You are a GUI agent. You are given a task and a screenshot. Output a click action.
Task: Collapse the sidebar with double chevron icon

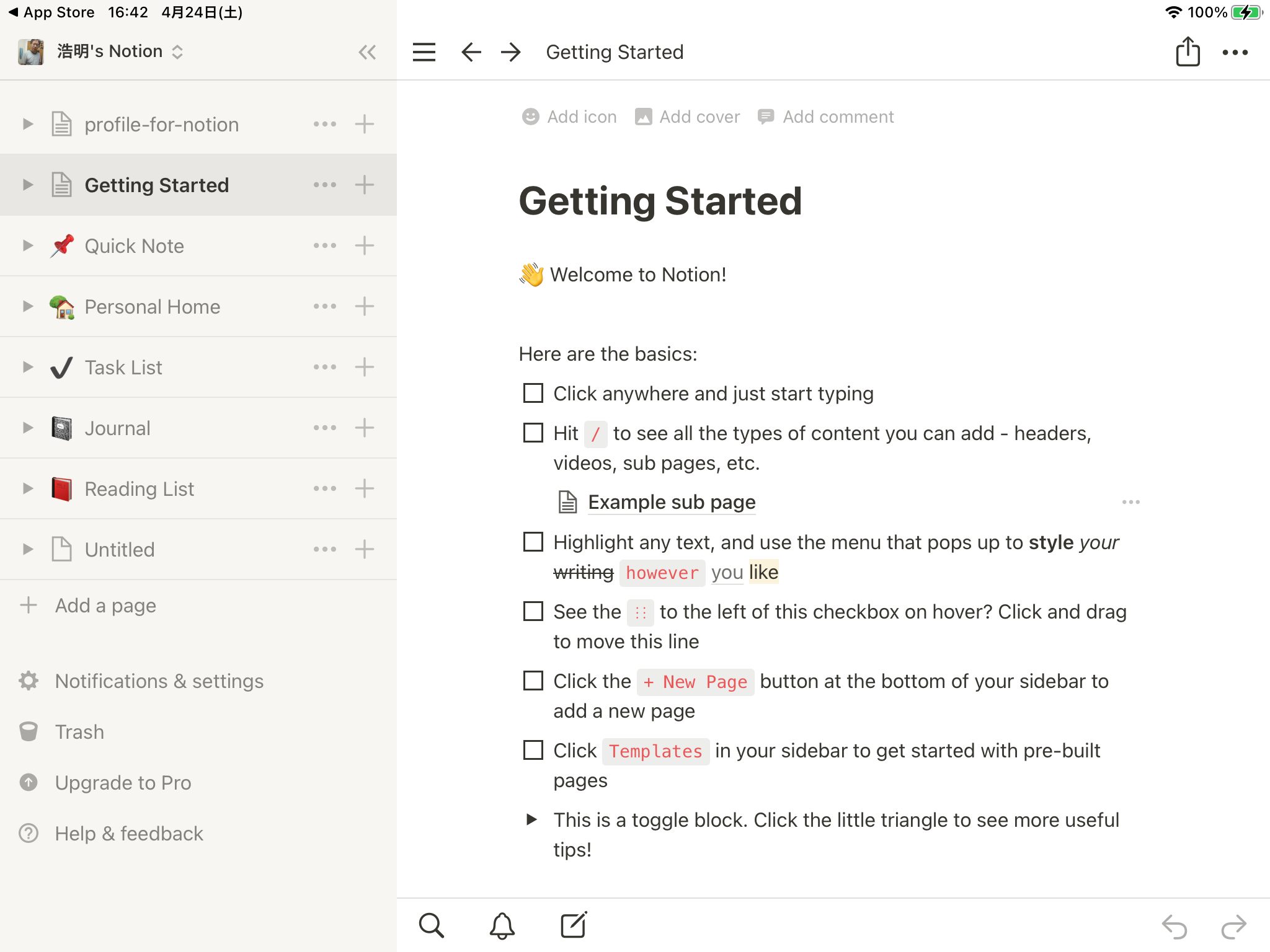pos(367,52)
